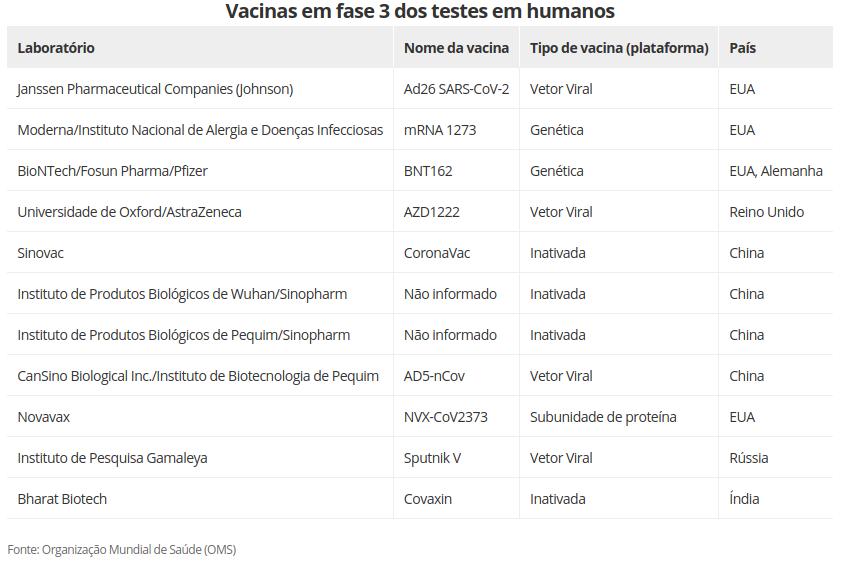Viewport: 843px width, 563px height.
Task: Click the País column header
Action: [742, 48]
